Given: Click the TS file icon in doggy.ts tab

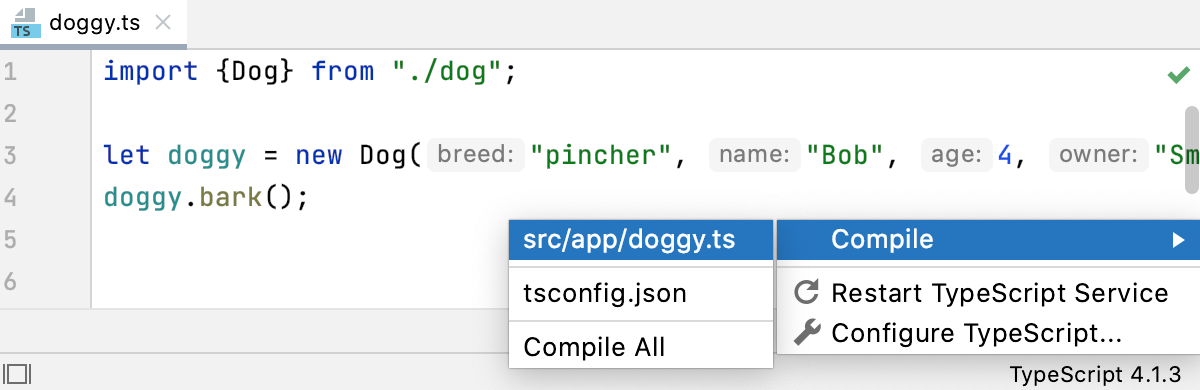Looking at the screenshot, I should 26,23.
